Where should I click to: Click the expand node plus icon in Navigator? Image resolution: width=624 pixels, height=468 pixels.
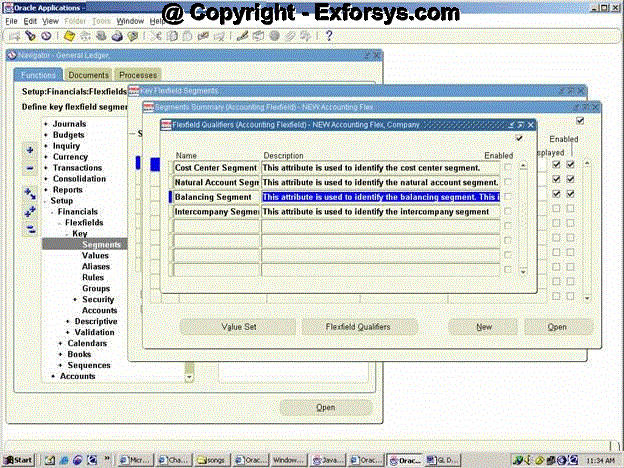30,150
